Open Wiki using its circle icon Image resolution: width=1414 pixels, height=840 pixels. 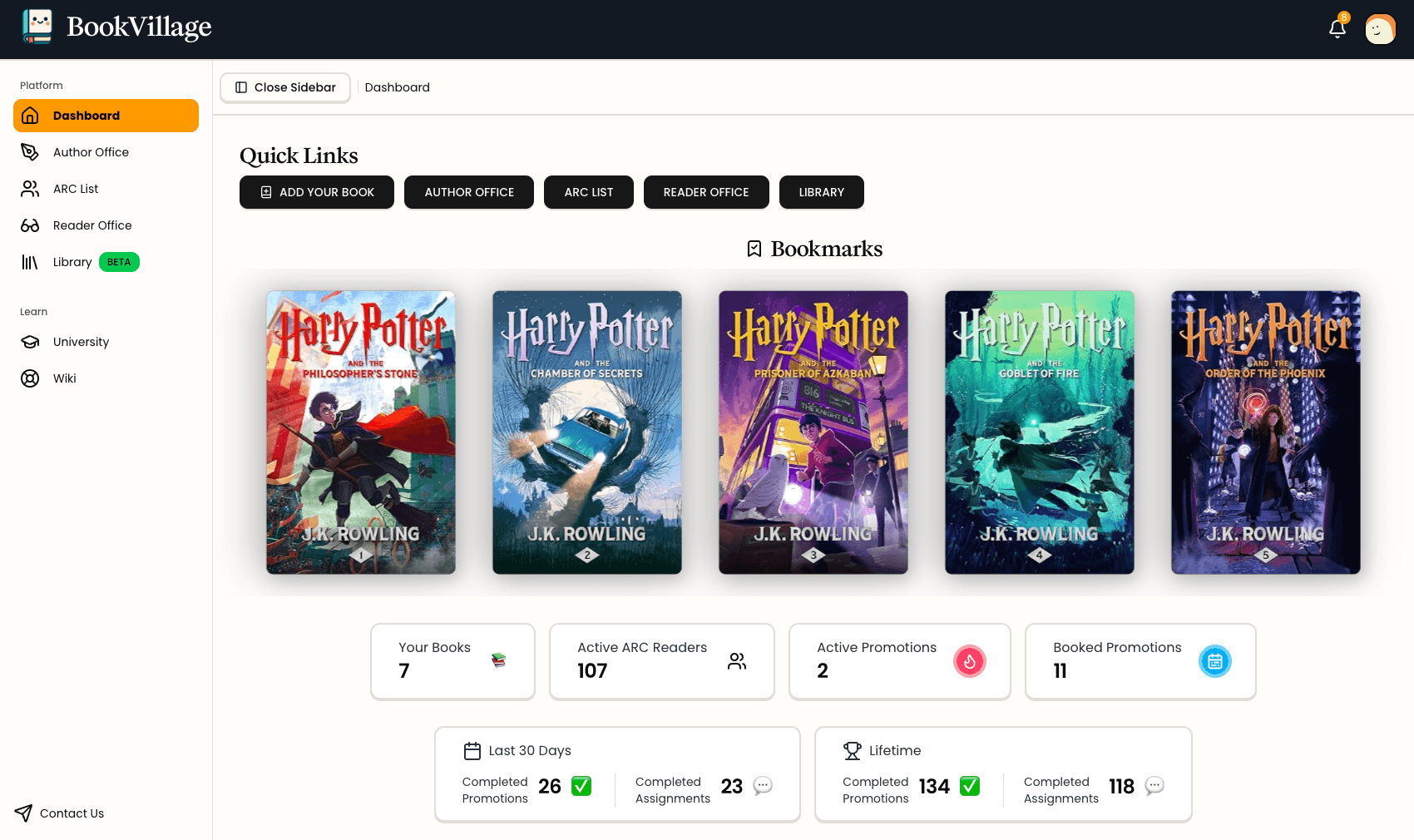pyautogui.click(x=30, y=378)
